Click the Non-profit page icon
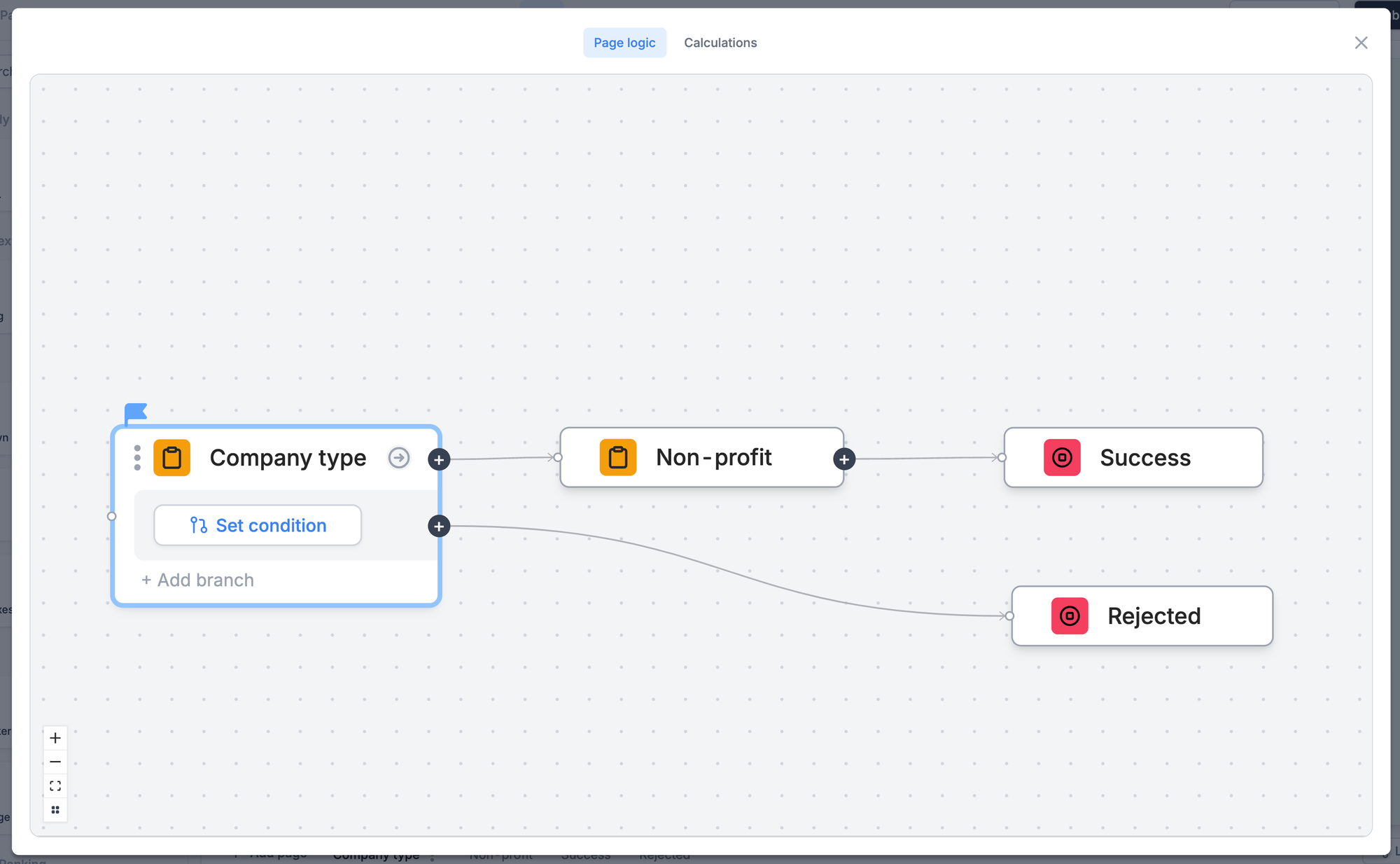This screenshot has height=864, width=1400. click(617, 457)
